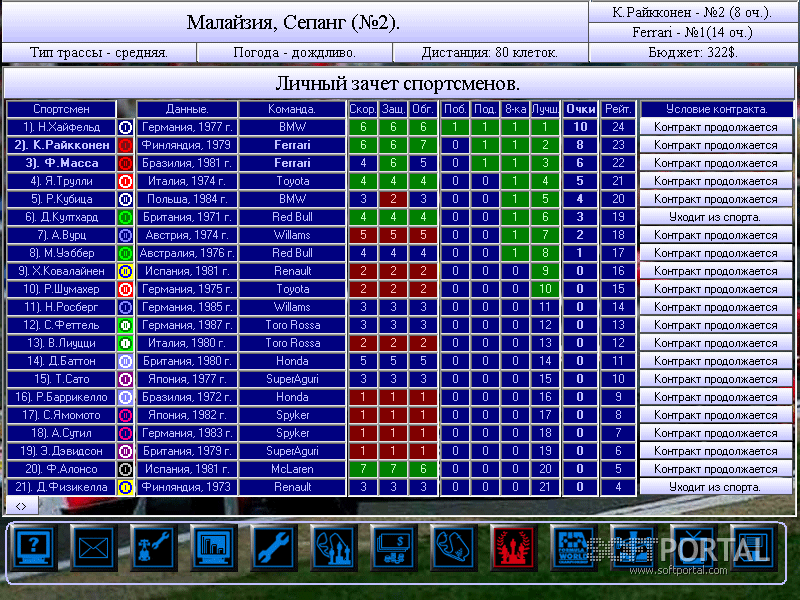The height and width of the screenshot is (600, 800).
Task: Open the track with podium figures icon
Action: [x=334, y=547]
